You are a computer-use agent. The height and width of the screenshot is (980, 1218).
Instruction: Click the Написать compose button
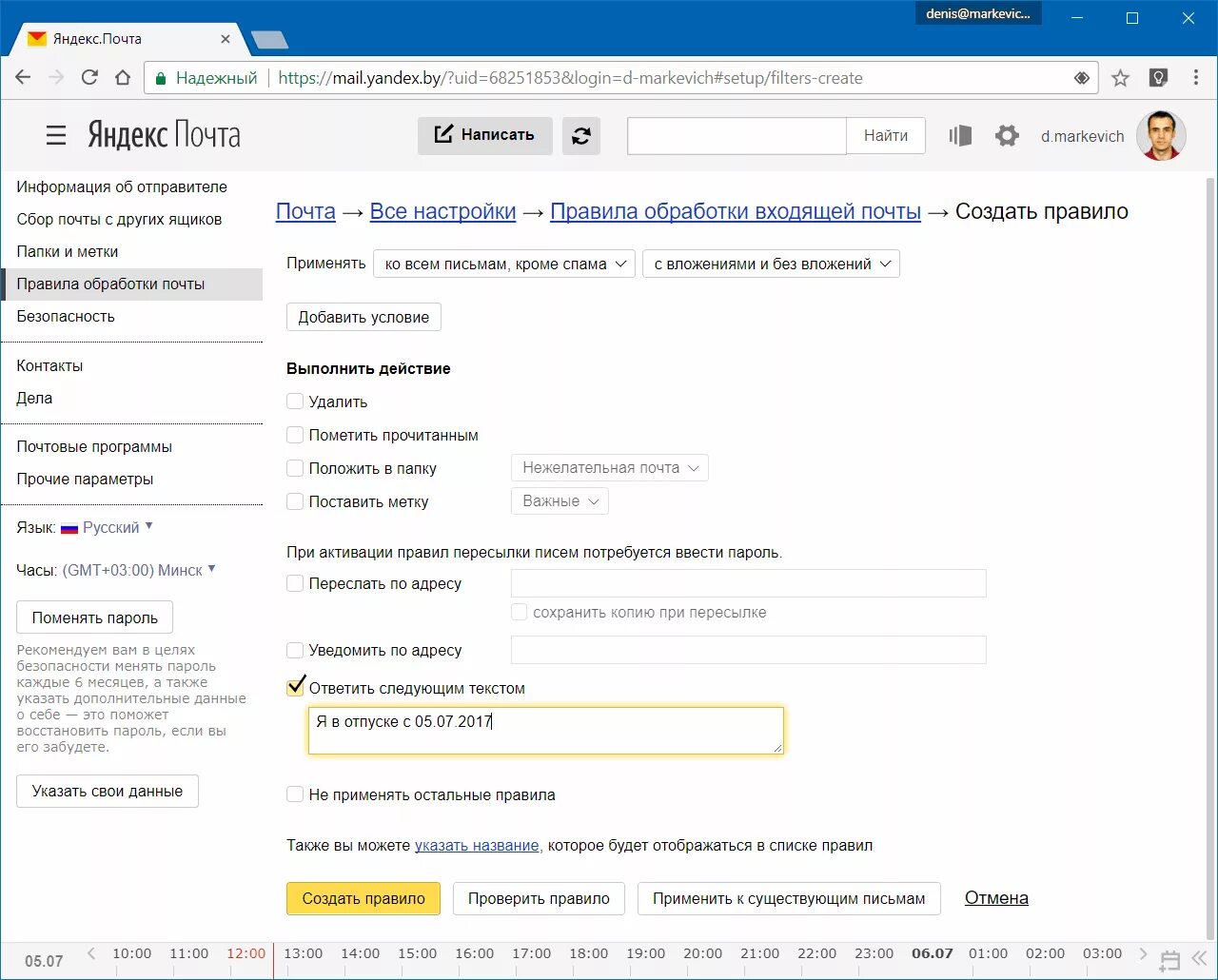coord(485,135)
